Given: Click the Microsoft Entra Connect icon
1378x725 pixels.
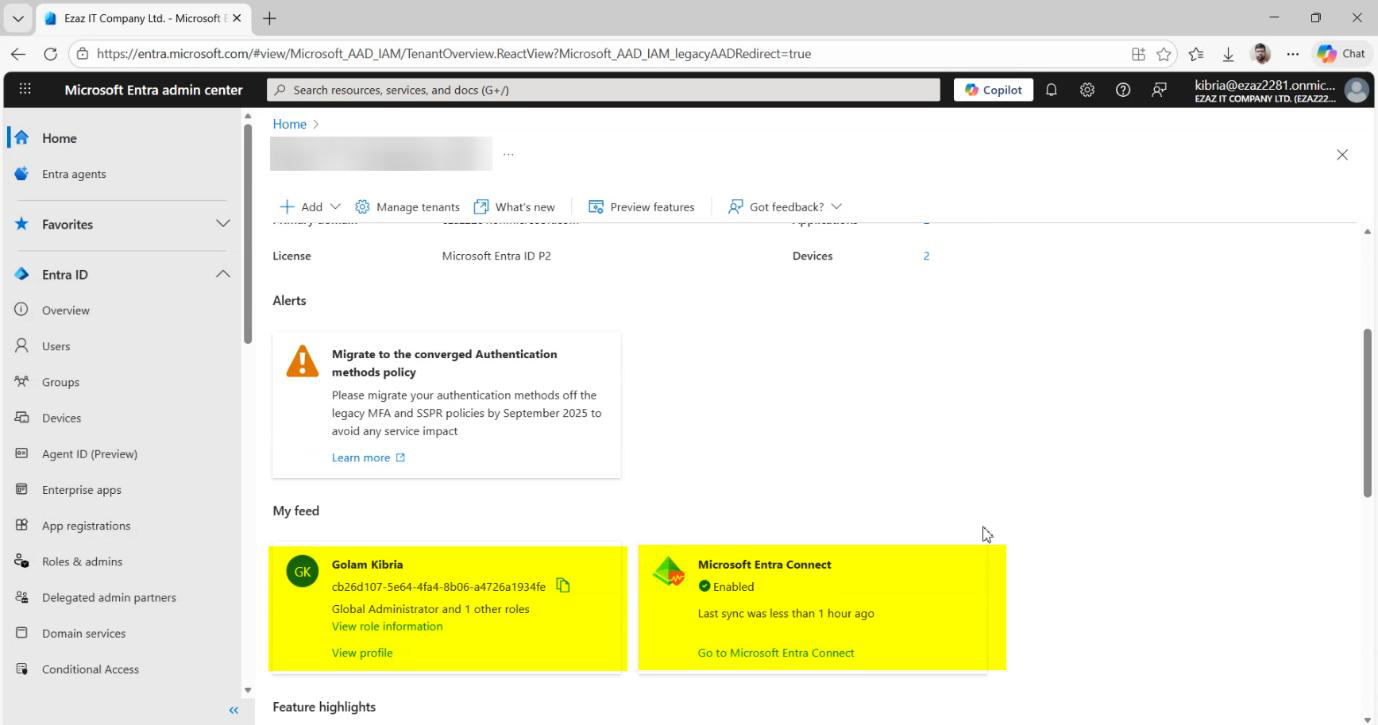Looking at the screenshot, I should (x=668, y=573).
